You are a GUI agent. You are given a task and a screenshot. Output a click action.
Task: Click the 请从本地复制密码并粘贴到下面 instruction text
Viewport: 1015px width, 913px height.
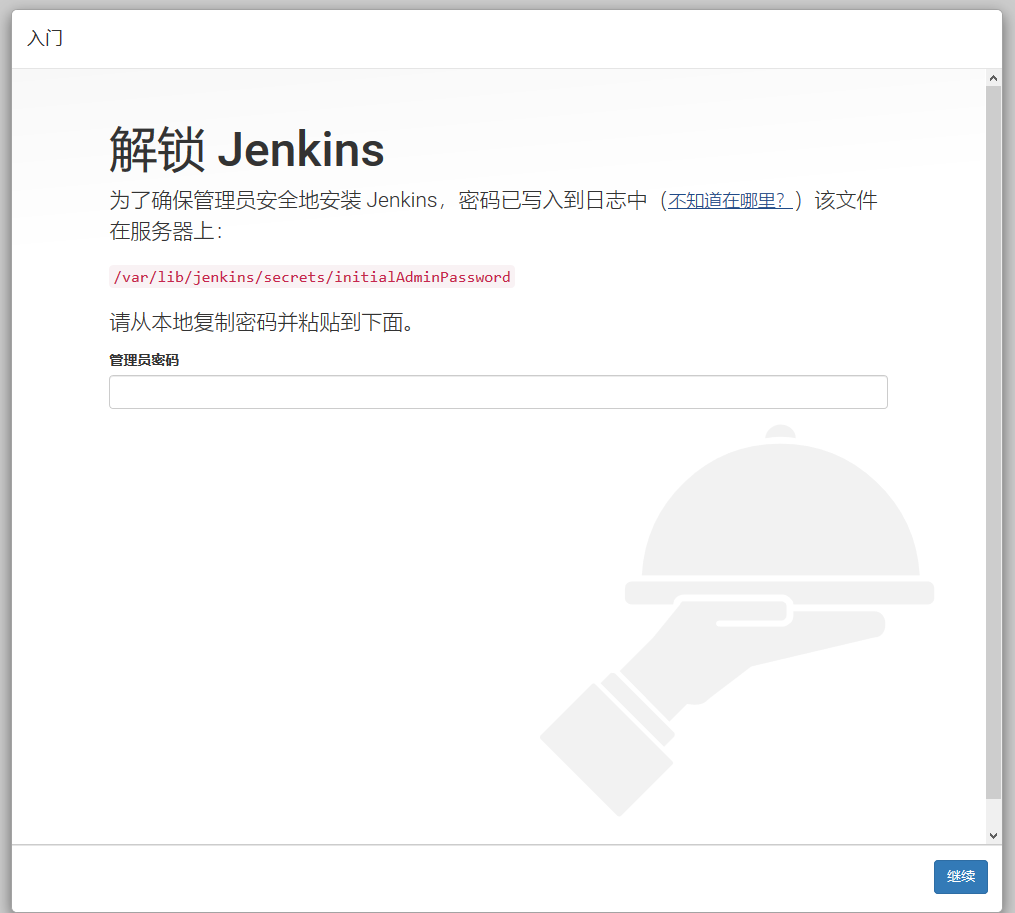pyautogui.click(x=262, y=322)
